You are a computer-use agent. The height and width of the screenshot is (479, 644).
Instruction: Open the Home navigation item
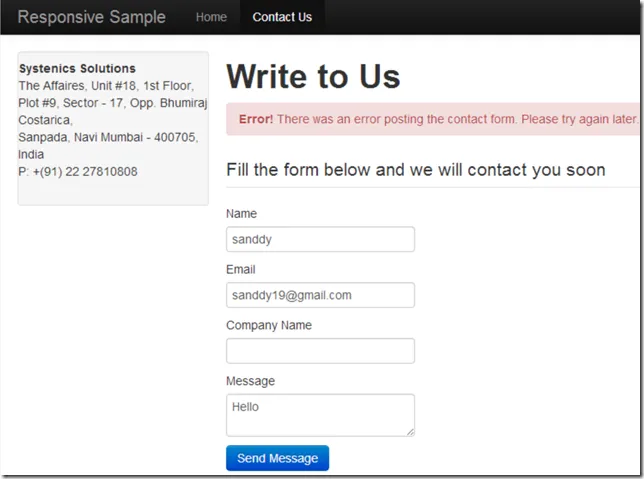click(211, 17)
